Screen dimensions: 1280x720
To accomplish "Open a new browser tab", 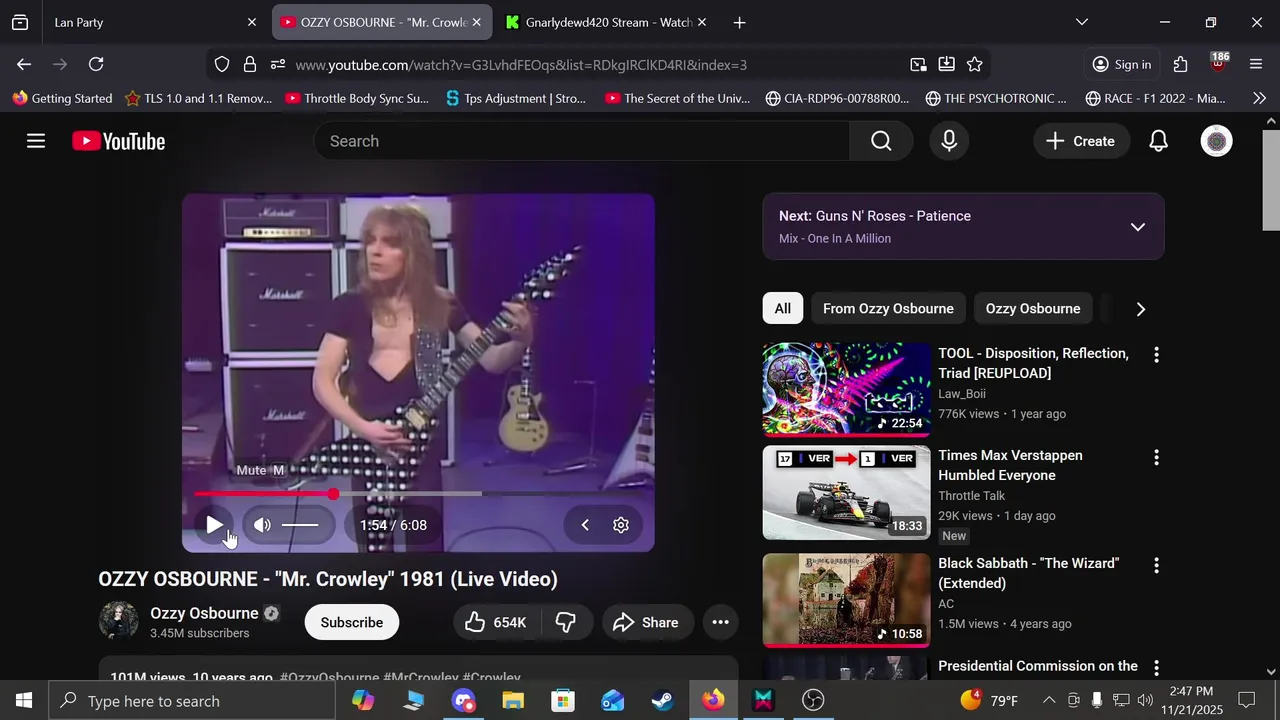I will pos(739,22).
